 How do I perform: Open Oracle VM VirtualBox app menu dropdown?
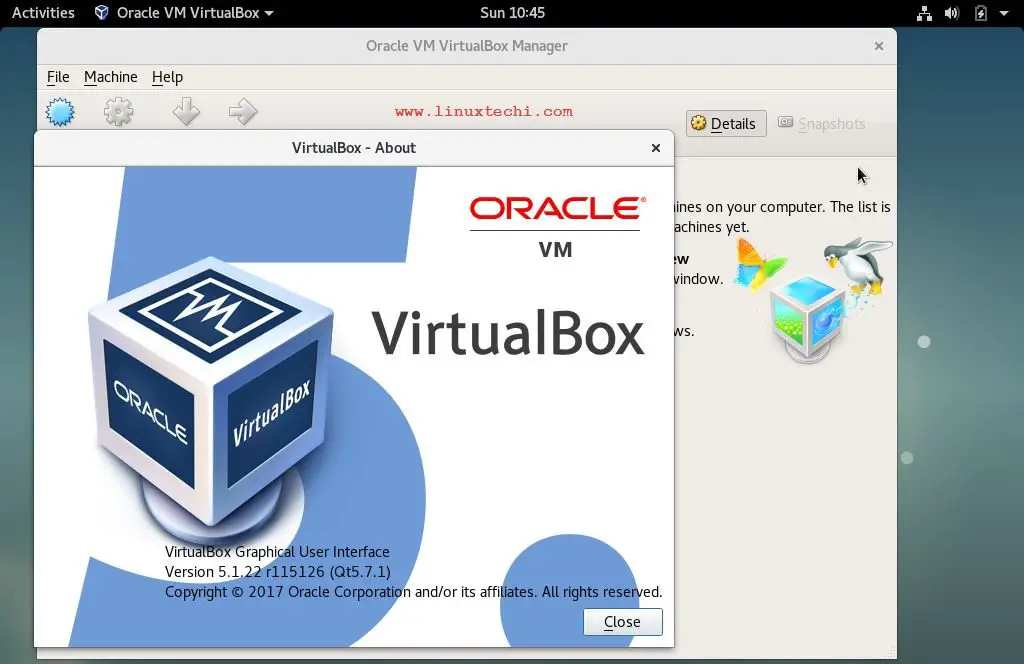click(184, 13)
